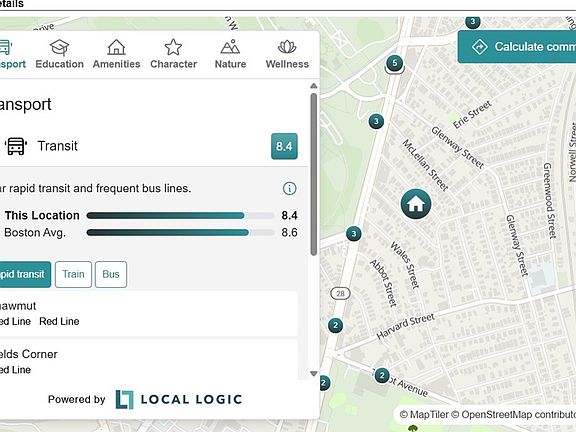Select the Character star icon

pos(173,47)
